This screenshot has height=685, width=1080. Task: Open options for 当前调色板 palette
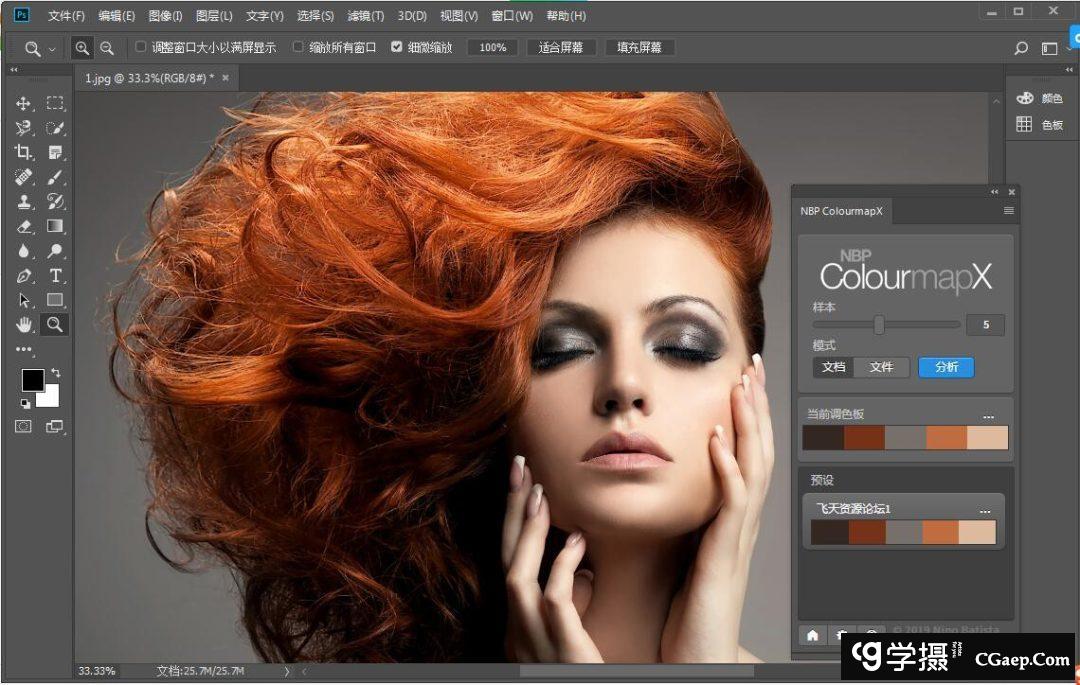(x=988, y=416)
